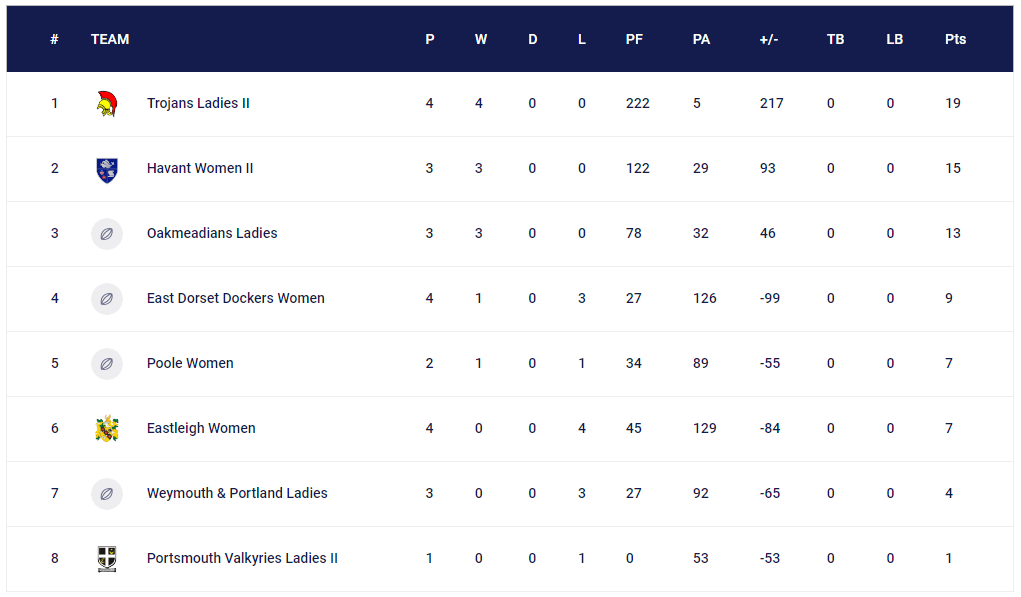
Task: Click the Trojans Ladies II helmet logo
Action: pyautogui.click(x=106, y=104)
